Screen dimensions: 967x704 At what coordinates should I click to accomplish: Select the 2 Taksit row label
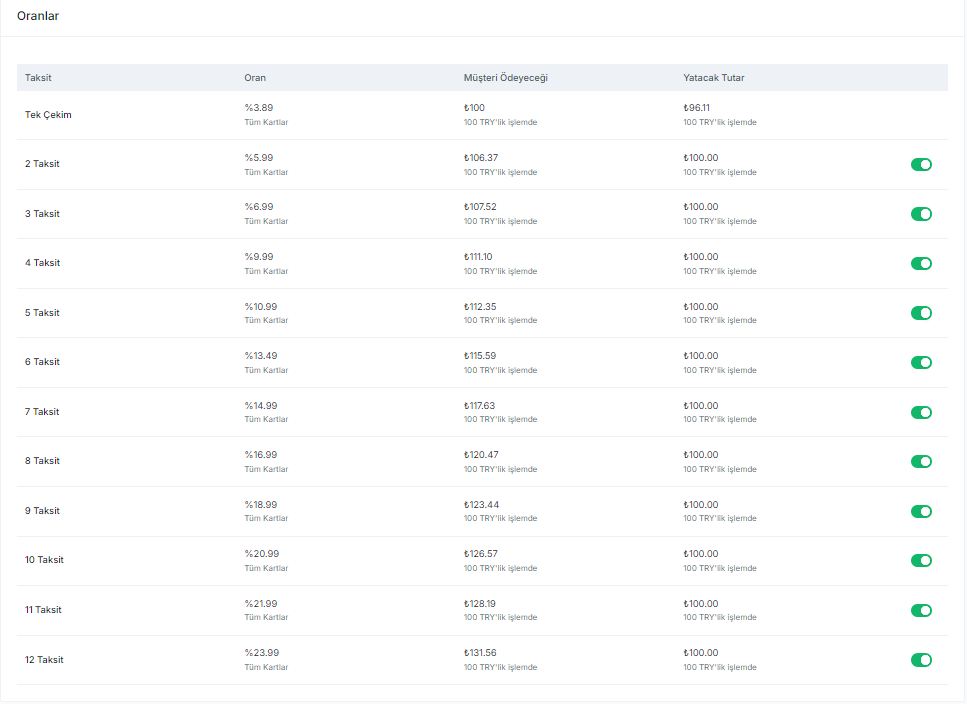point(42,164)
